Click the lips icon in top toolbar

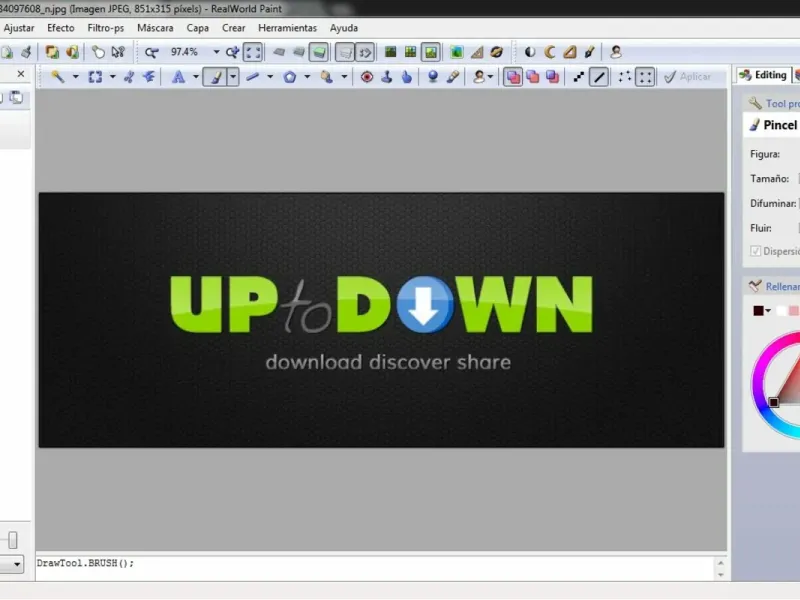496,52
